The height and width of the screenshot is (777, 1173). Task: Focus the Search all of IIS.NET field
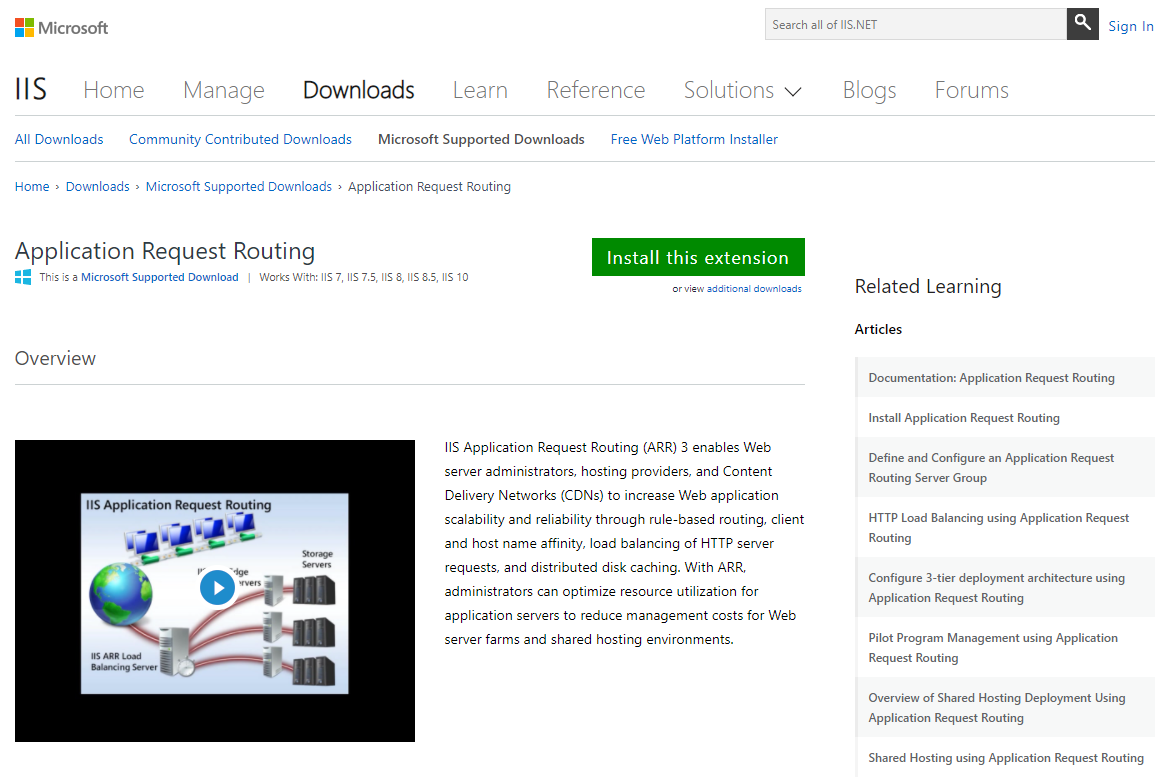pos(916,24)
